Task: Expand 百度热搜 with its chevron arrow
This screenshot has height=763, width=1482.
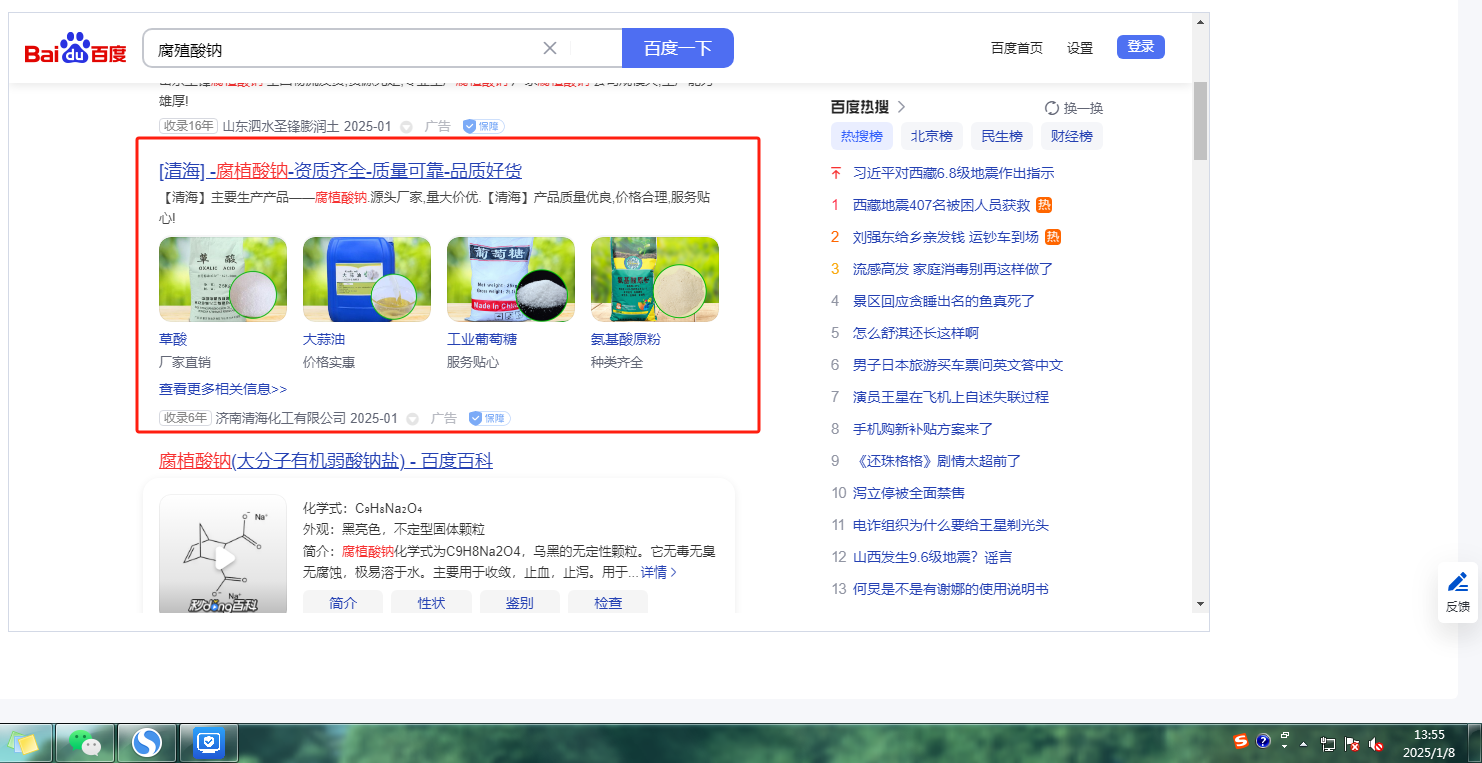Action: coord(901,107)
